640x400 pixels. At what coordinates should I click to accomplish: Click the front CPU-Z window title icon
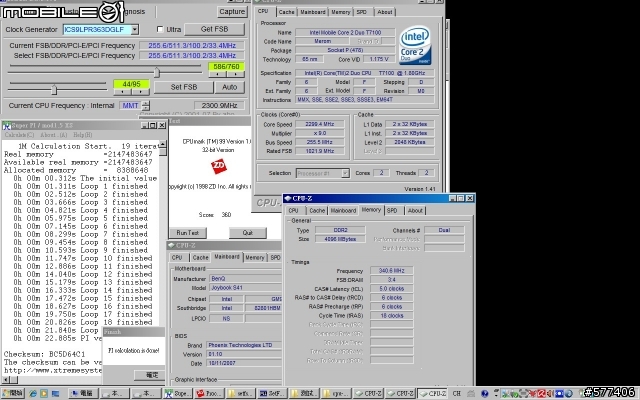tap(288, 198)
